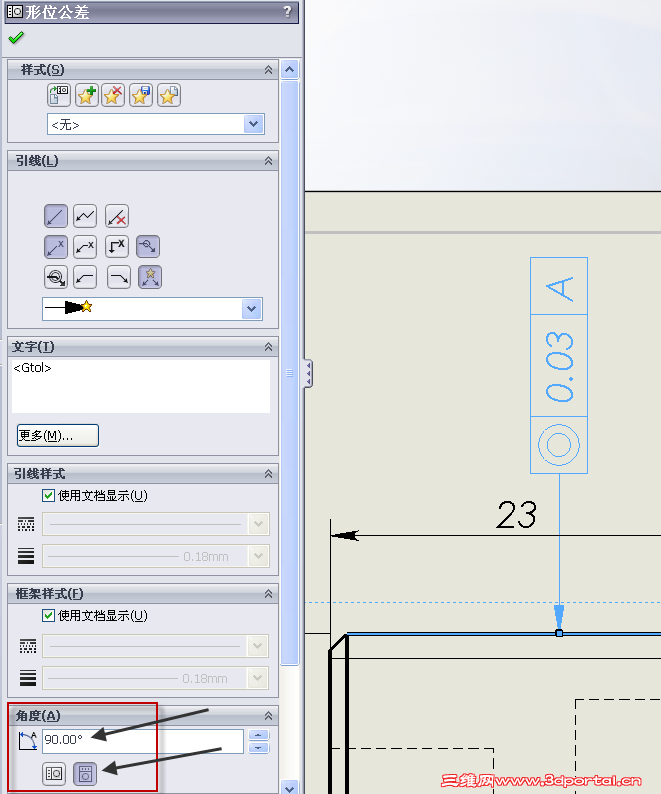Toggle 使用文档显示 under 引线样式

point(48,495)
